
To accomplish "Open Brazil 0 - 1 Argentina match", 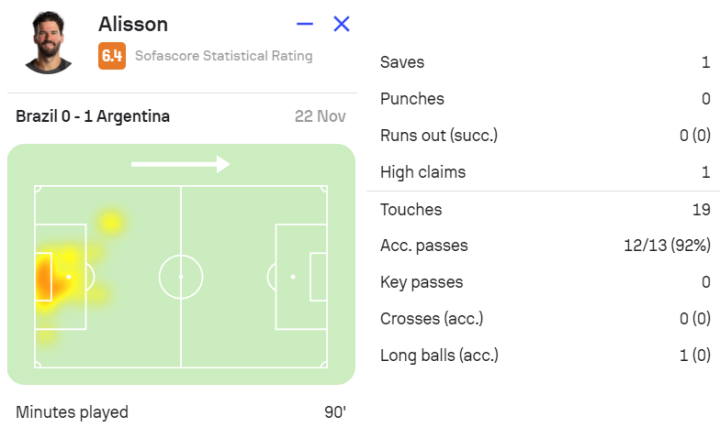I will point(93,116).
